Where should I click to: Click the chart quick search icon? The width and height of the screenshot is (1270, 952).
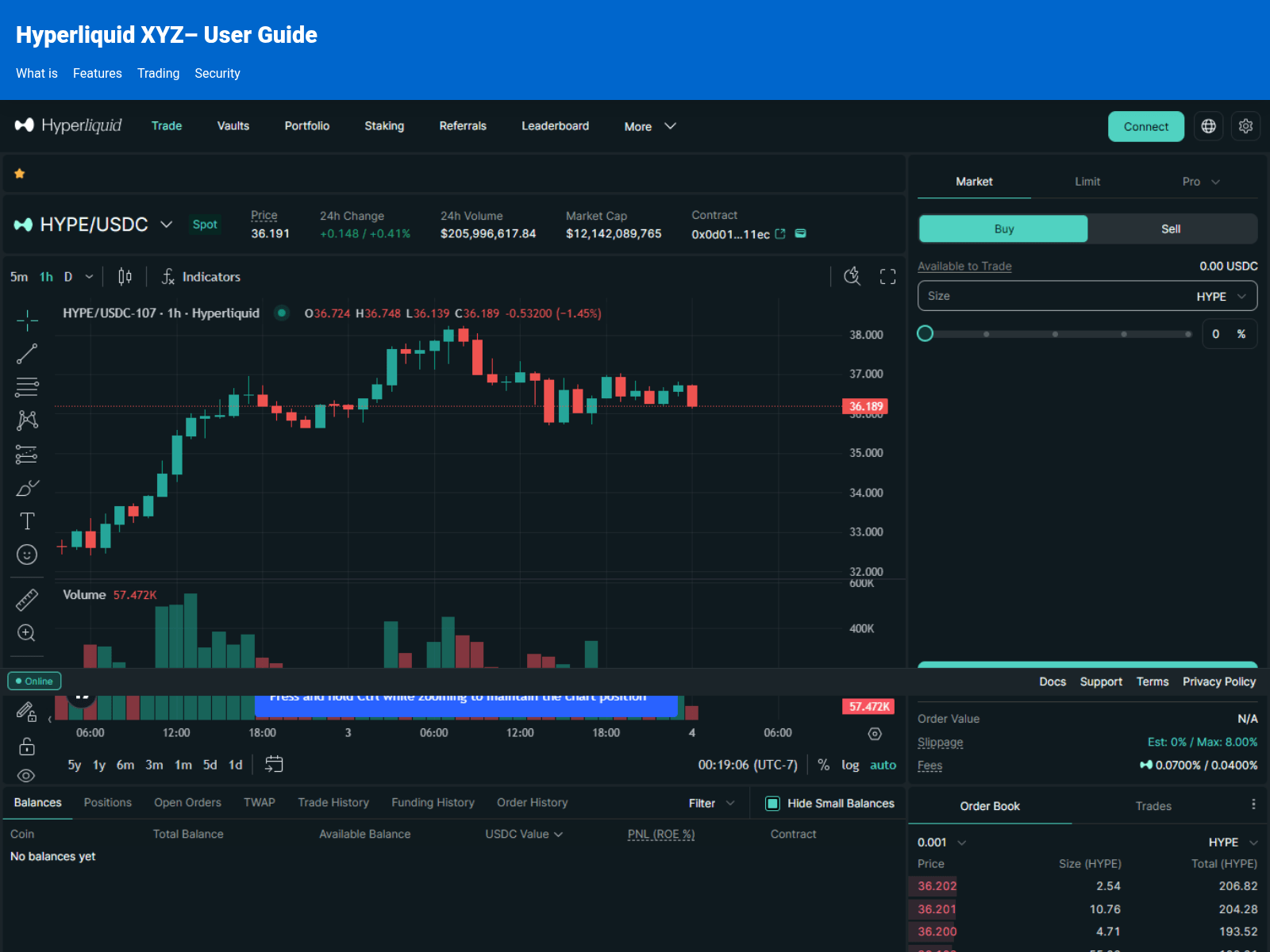coord(852,276)
